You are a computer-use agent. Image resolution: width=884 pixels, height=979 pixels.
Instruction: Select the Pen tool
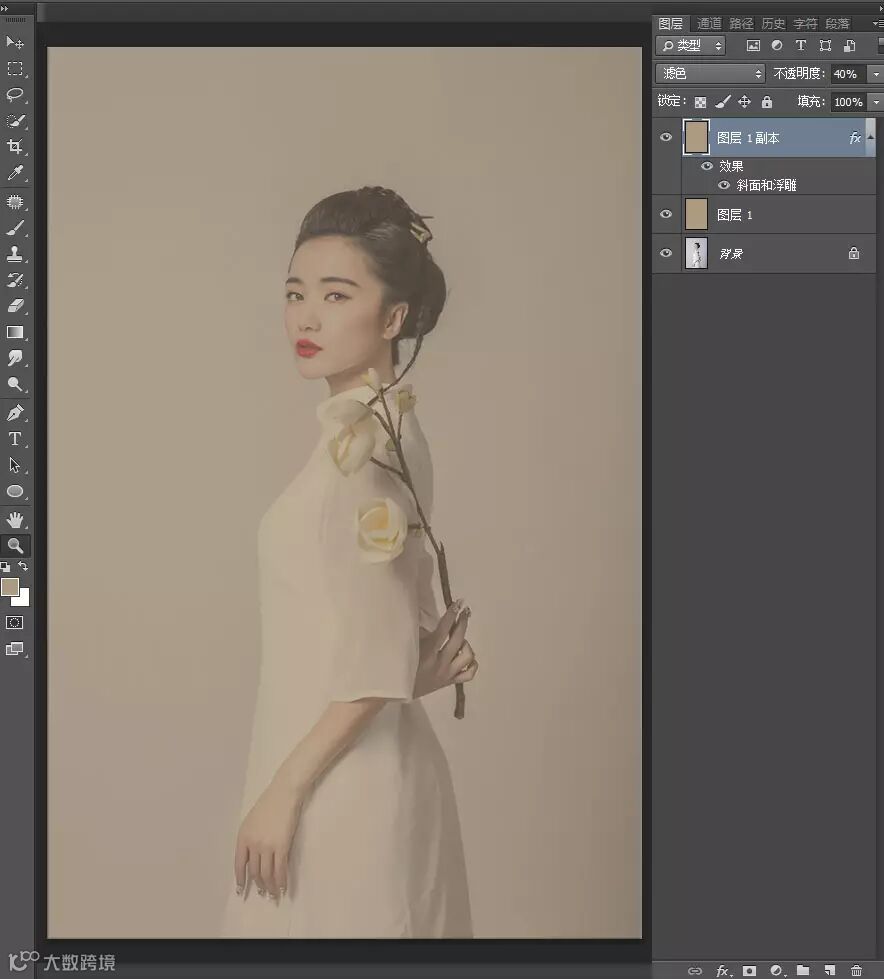(14, 413)
